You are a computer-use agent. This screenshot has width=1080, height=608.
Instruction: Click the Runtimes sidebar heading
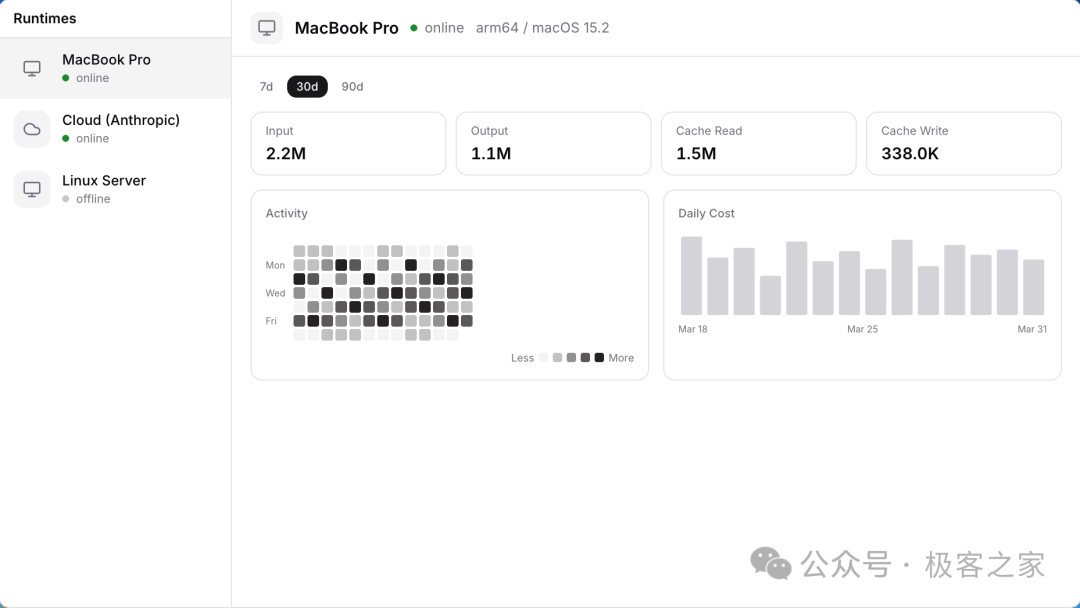pyautogui.click(x=45, y=18)
